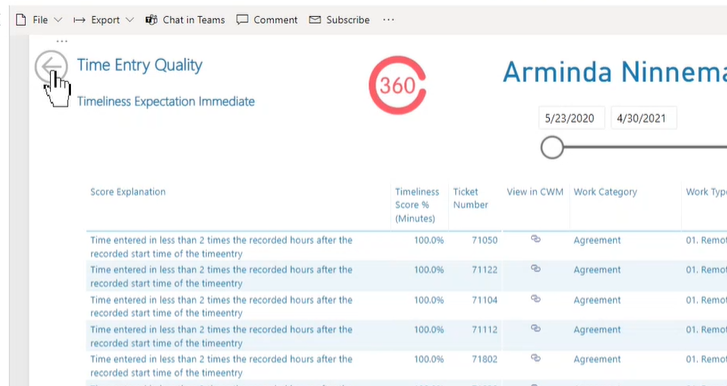Click the date range slider handle
727x386 pixels.
[x=552, y=147]
